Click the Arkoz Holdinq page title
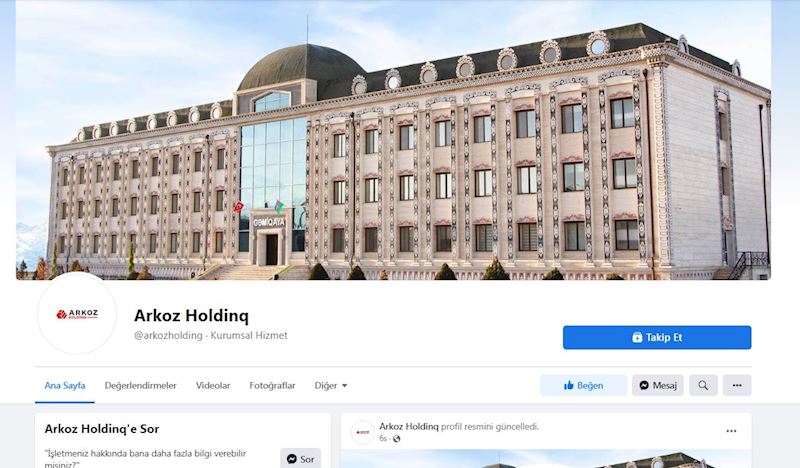Screen dimensions: 800x468 click(191, 316)
